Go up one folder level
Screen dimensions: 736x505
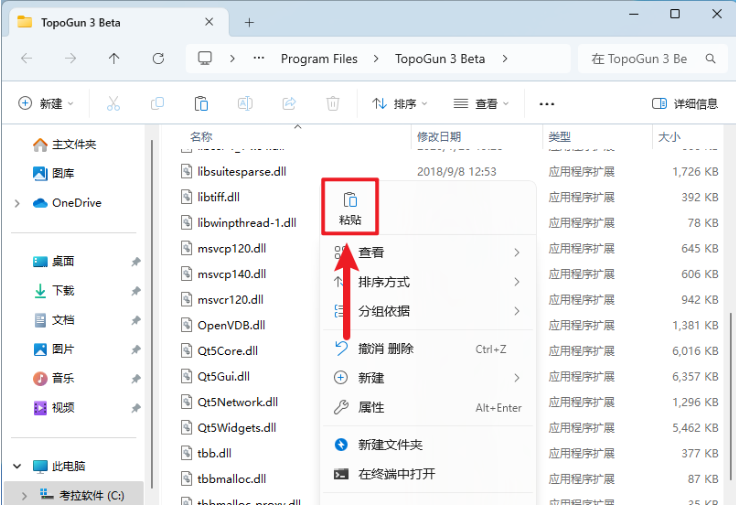click(114, 59)
